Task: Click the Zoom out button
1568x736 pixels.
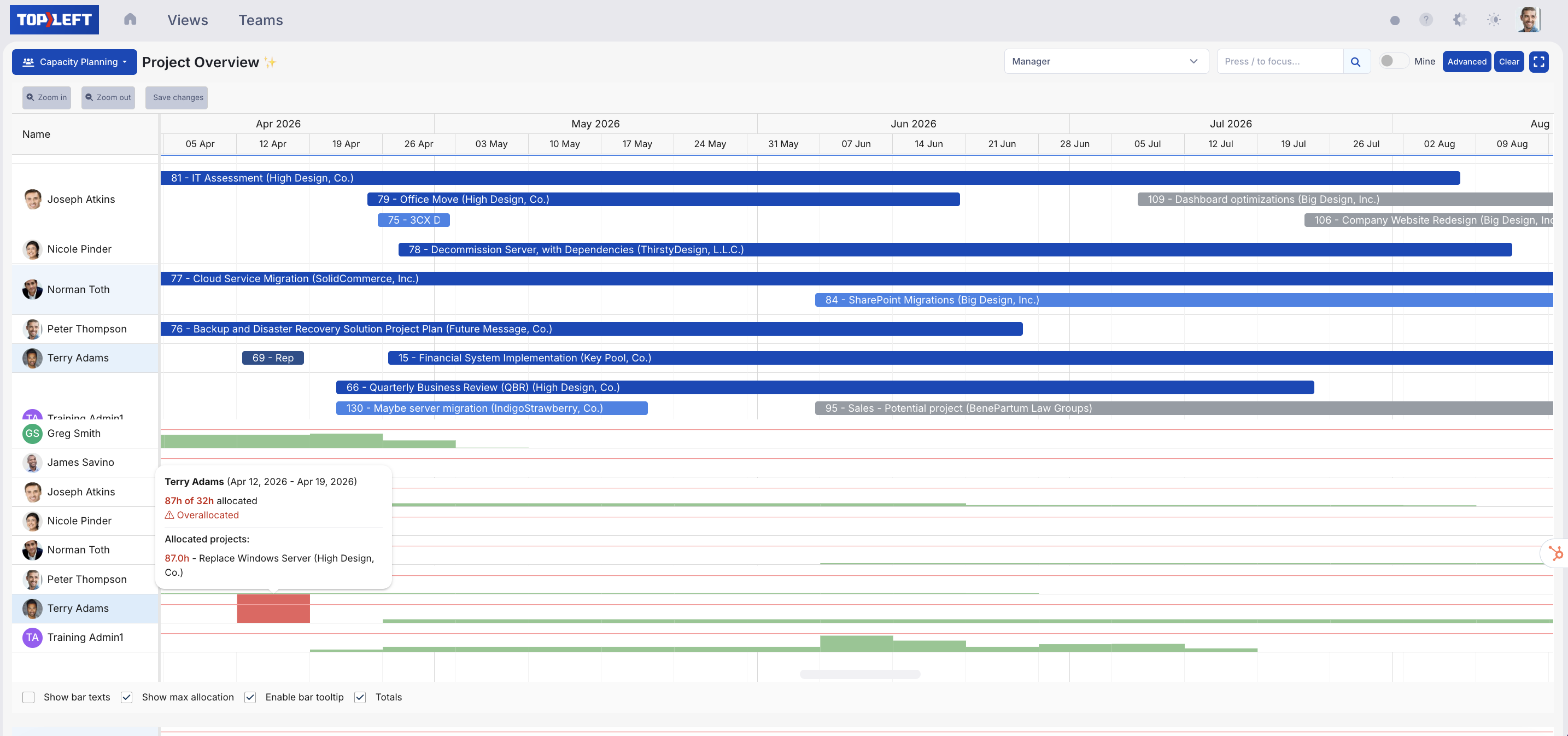Action: click(x=108, y=97)
